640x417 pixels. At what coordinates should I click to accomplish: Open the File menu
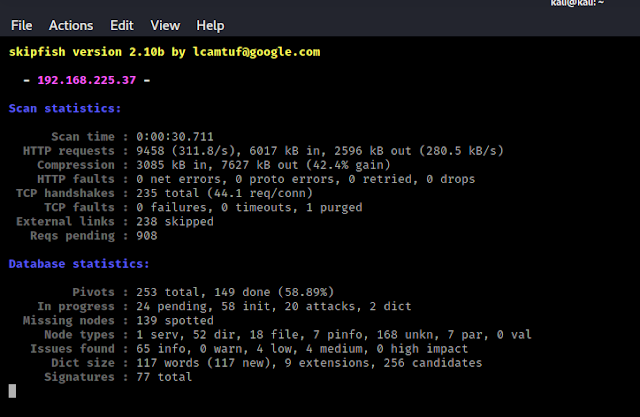[x=22, y=26]
